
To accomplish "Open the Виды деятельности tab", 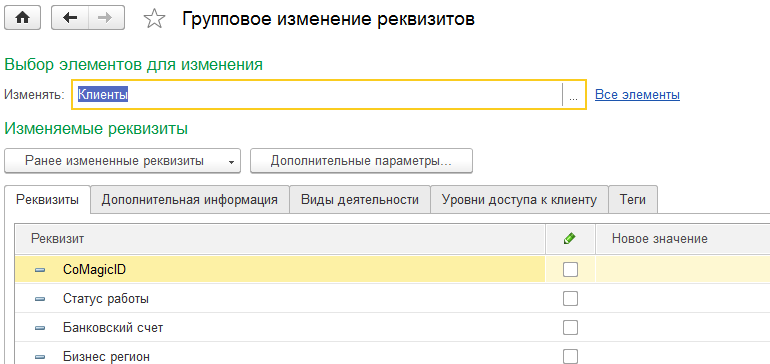I will pos(359,200).
